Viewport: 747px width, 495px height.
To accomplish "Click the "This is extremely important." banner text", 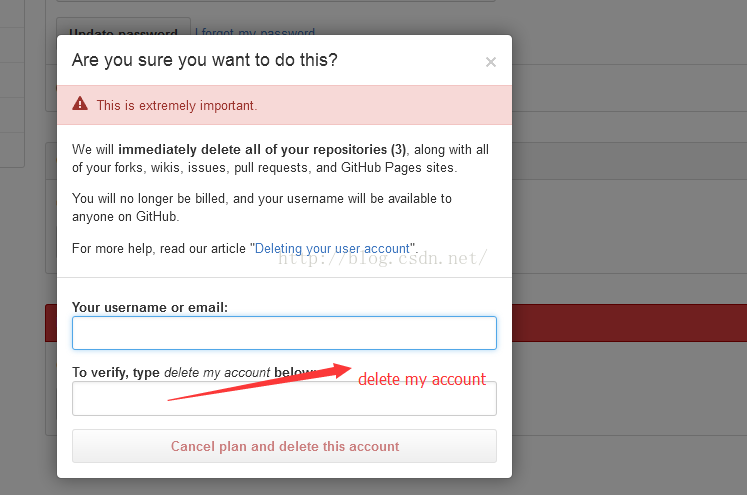I will (177, 105).
